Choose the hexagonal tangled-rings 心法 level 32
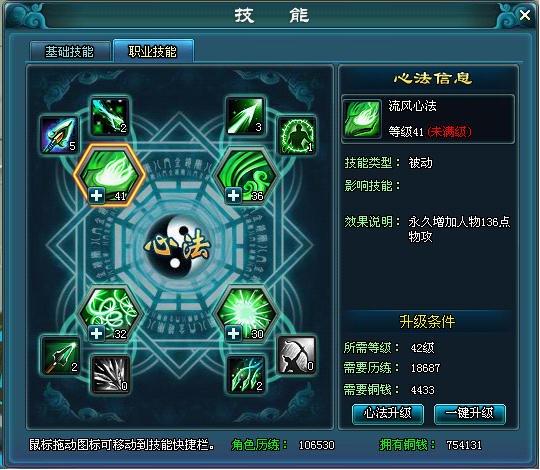 point(110,314)
